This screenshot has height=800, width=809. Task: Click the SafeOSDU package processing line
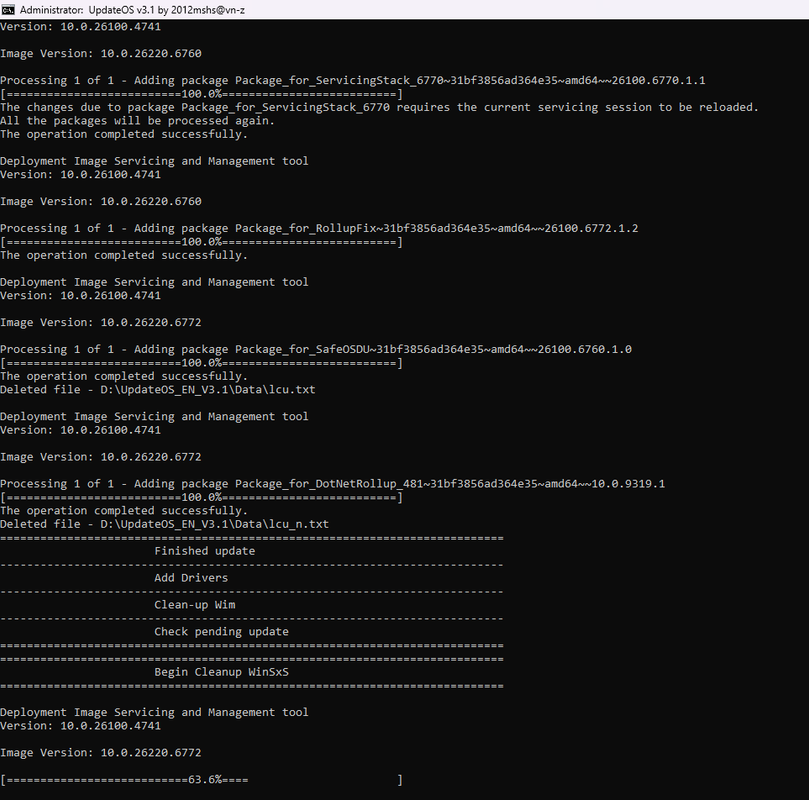coord(316,349)
